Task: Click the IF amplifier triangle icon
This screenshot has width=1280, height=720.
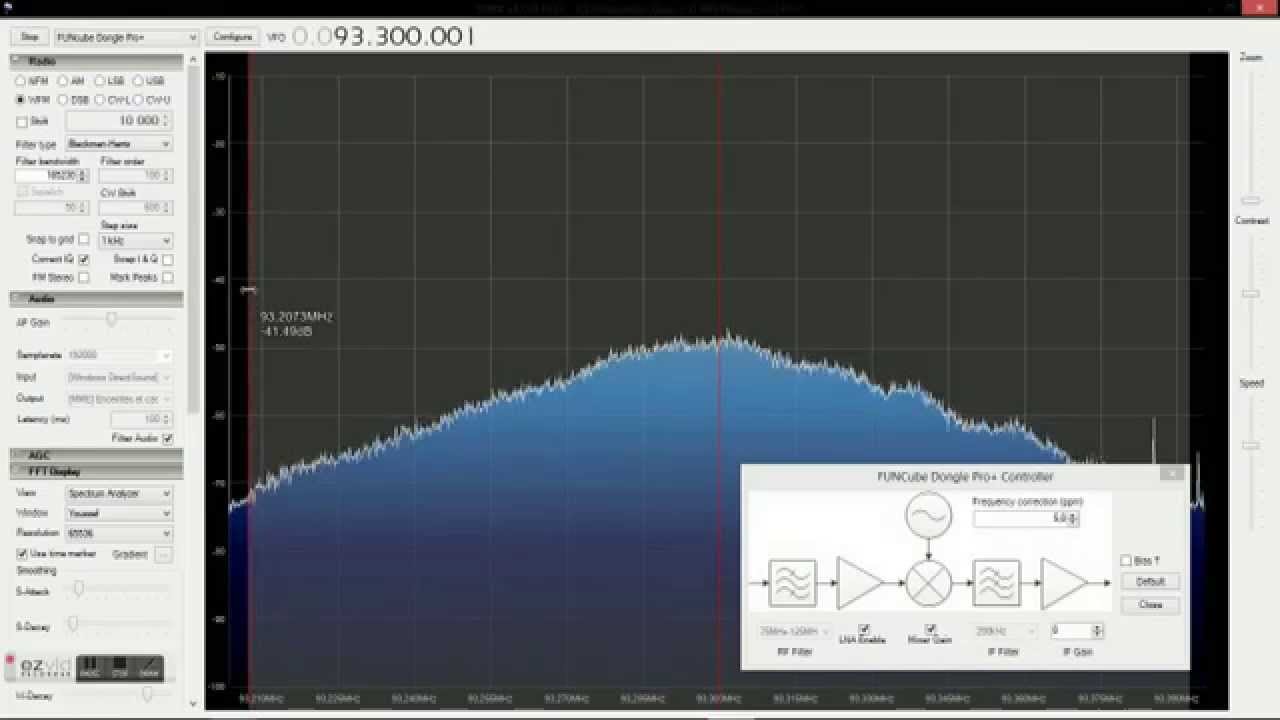Action: (1064, 583)
